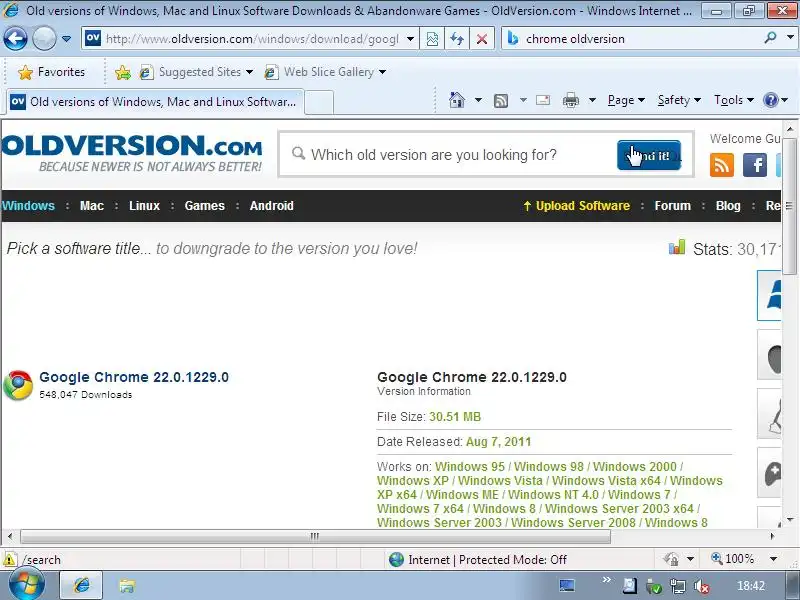
Task: Open the search provider dropdown arrow
Action: (790, 38)
